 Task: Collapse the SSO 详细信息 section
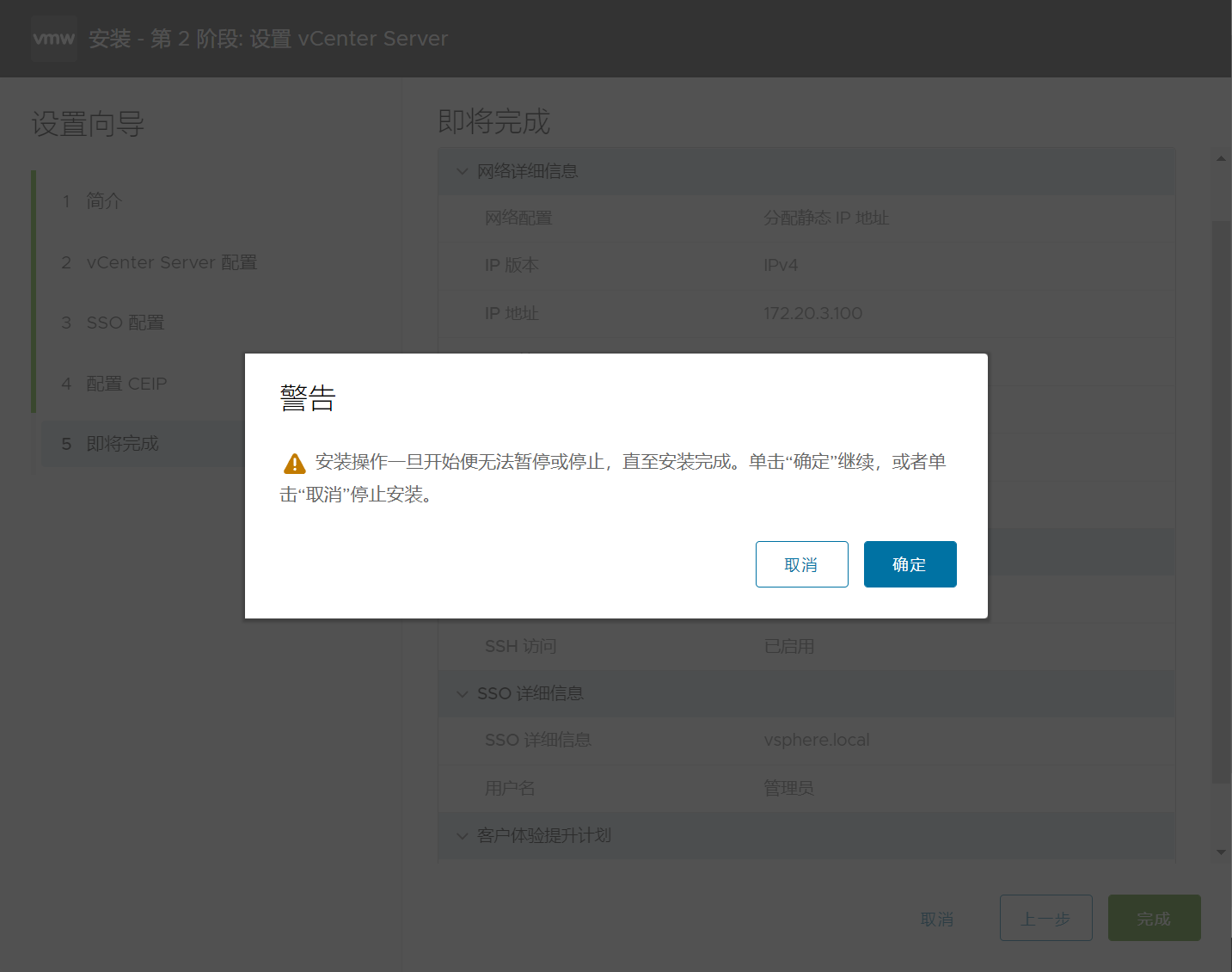(463, 693)
